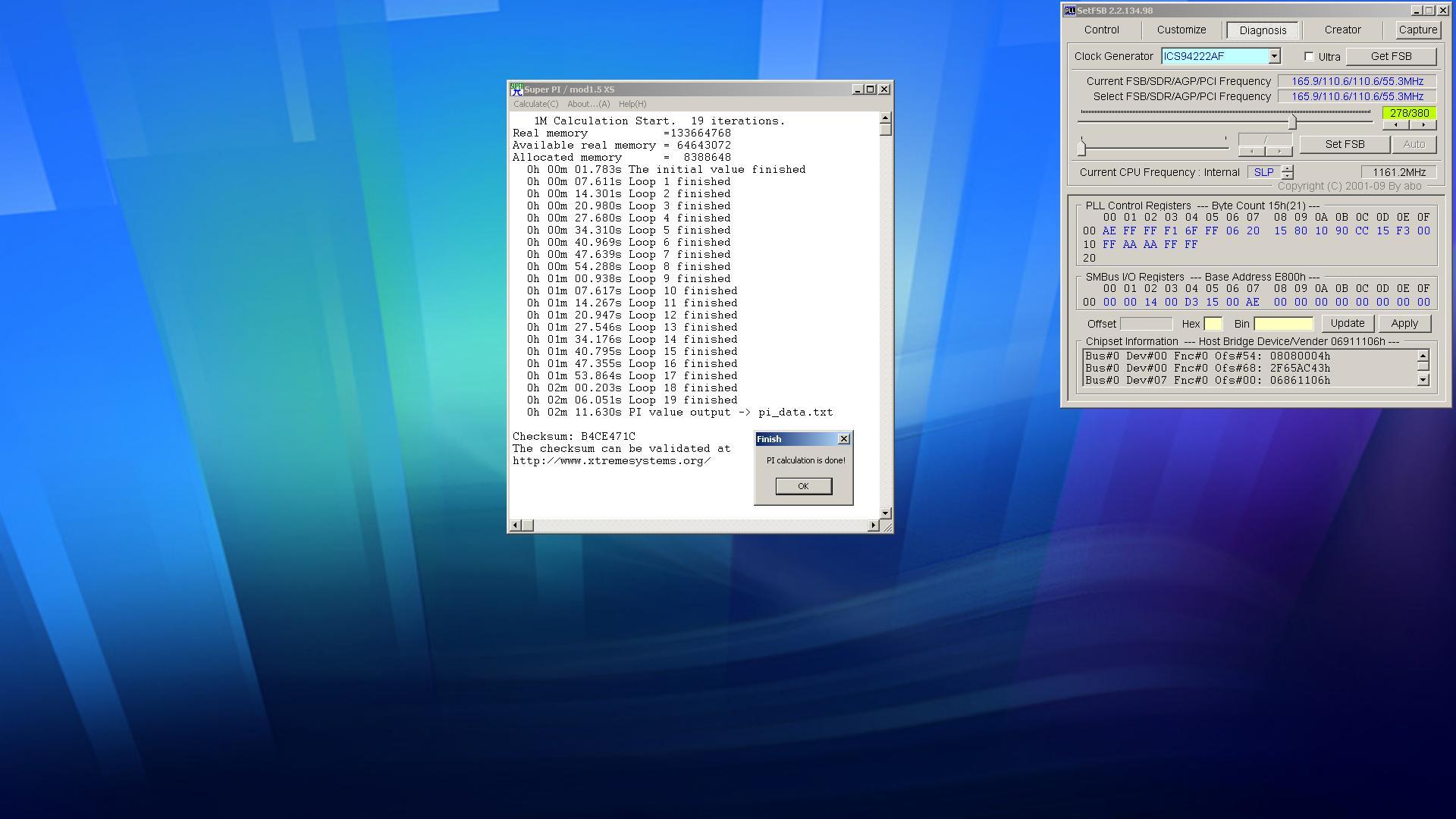This screenshot has height=819, width=1456.
Task: Select the ICS94222AF clock generator field
Action: (1216, 56)
